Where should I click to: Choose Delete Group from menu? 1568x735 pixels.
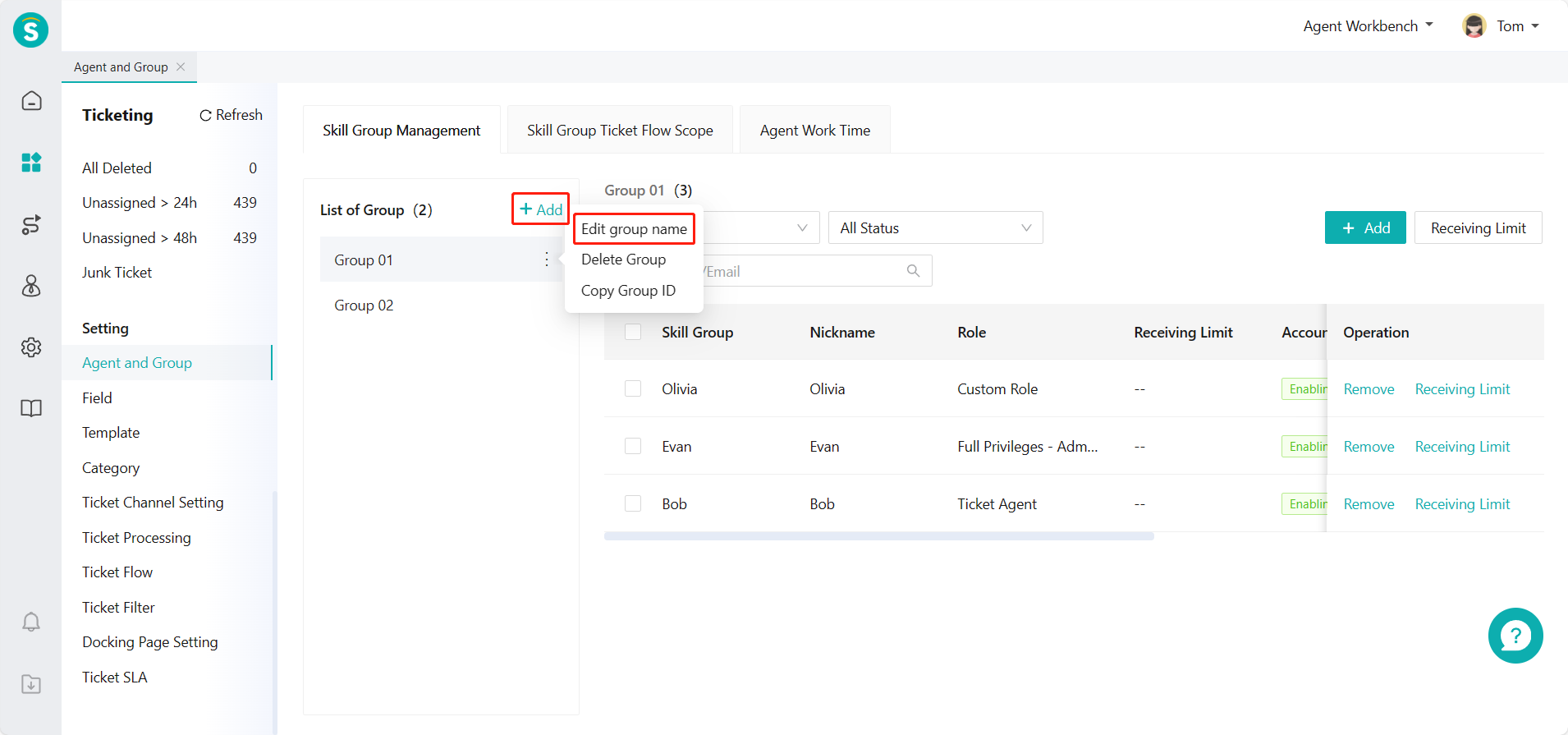coord(624,260)
